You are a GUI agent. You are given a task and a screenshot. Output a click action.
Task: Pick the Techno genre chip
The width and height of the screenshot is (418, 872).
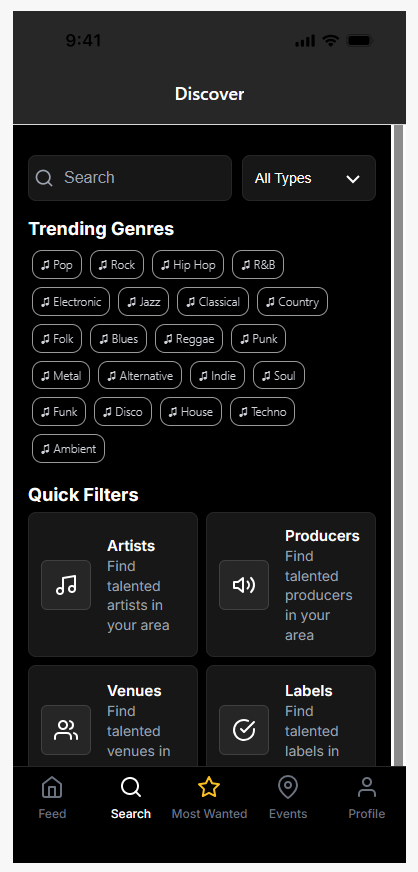coord(262,412)
